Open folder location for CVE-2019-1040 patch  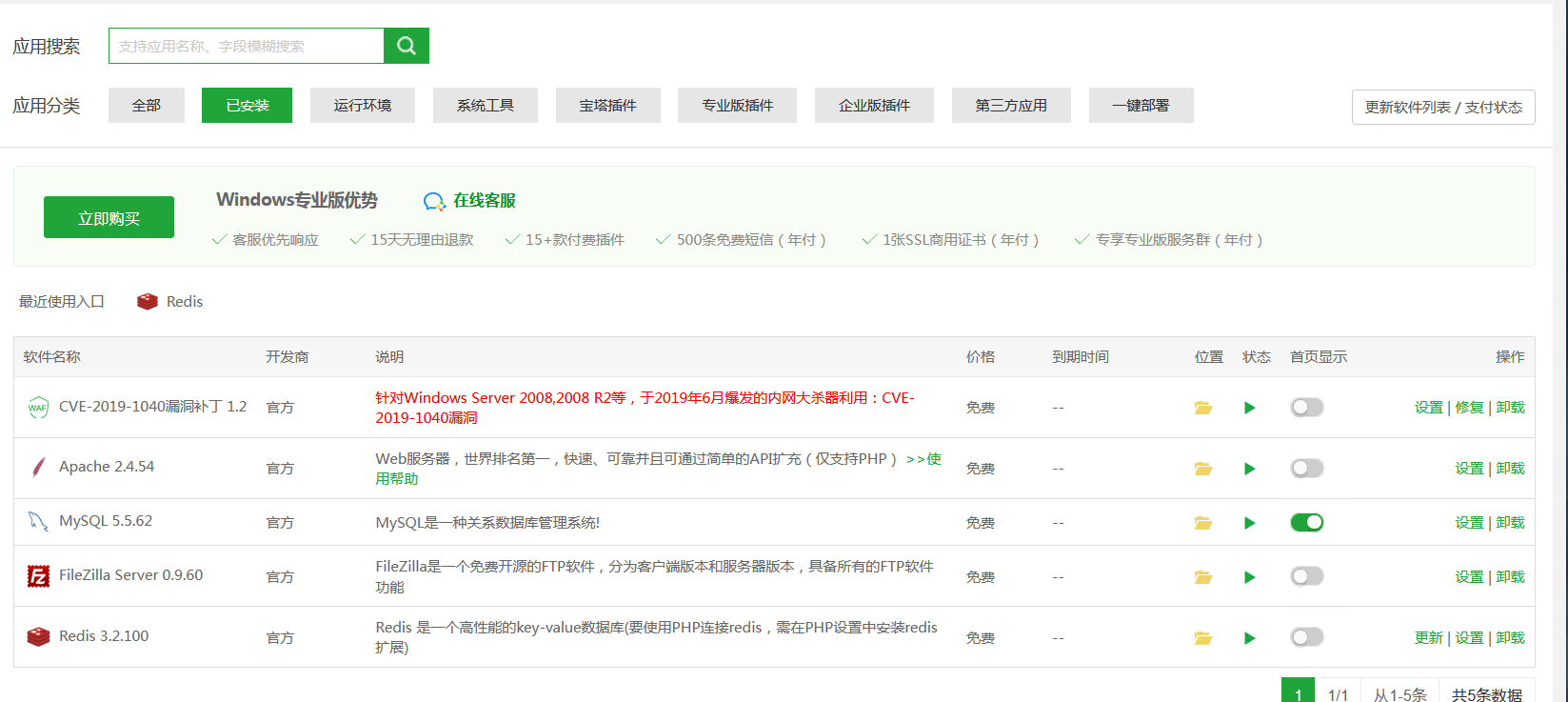click(1203, 408)
